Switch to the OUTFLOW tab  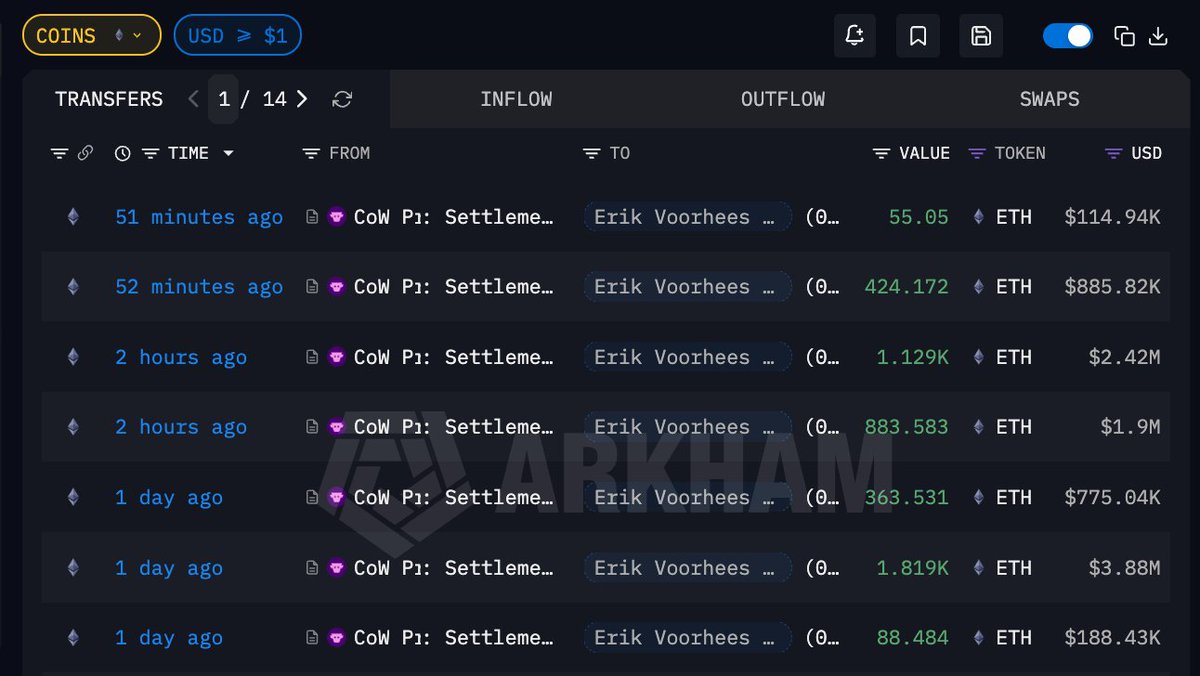point(783,99)
